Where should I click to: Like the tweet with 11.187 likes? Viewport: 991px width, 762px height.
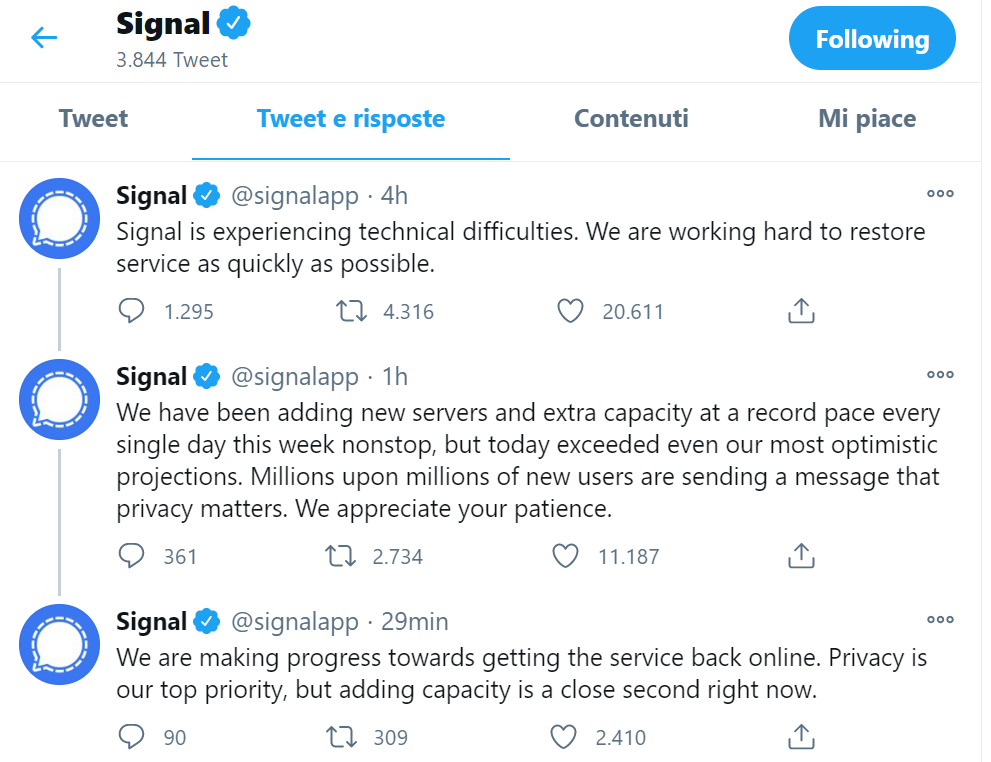[566, 556]
